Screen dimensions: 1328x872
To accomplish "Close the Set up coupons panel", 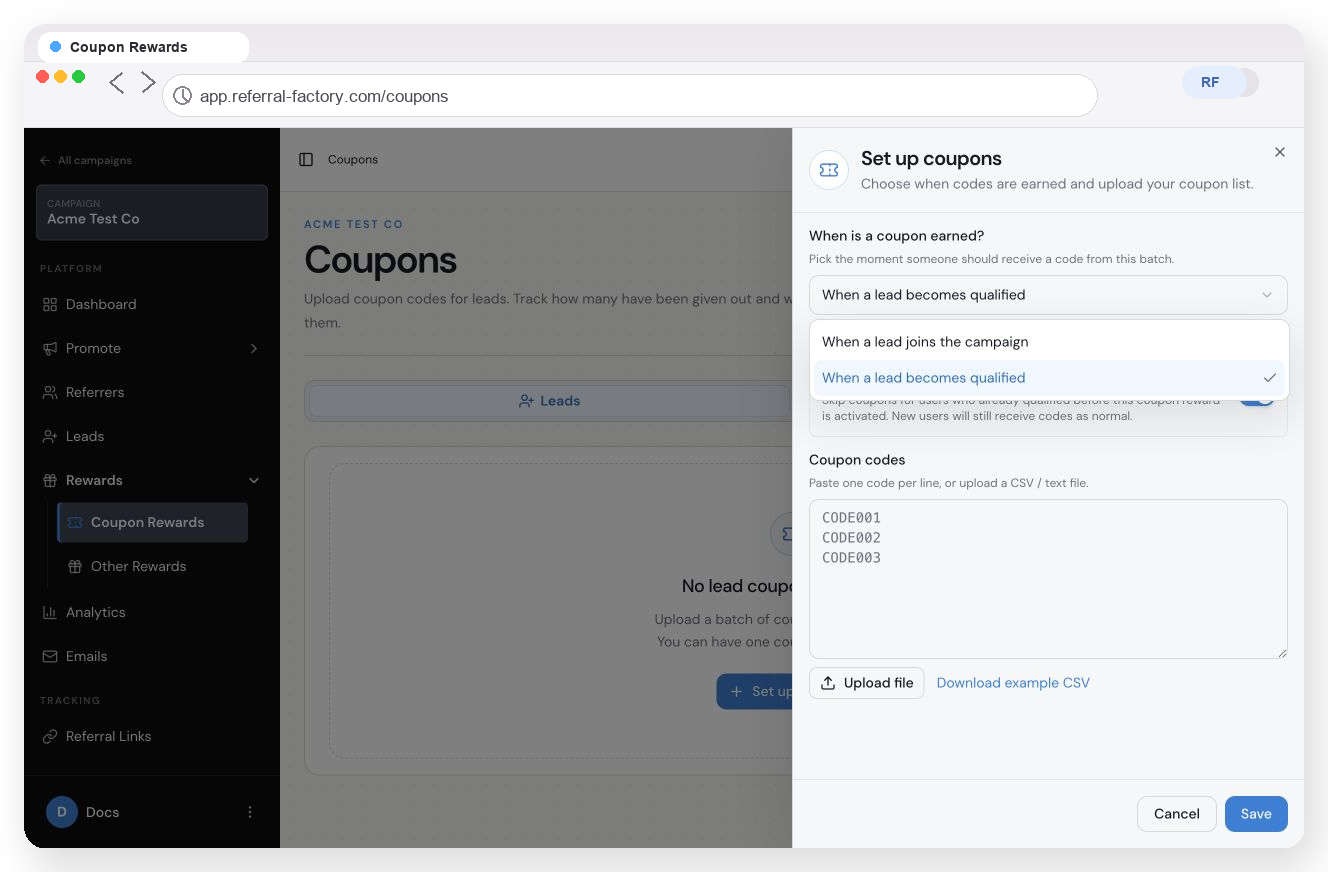I will point(1280,152).
